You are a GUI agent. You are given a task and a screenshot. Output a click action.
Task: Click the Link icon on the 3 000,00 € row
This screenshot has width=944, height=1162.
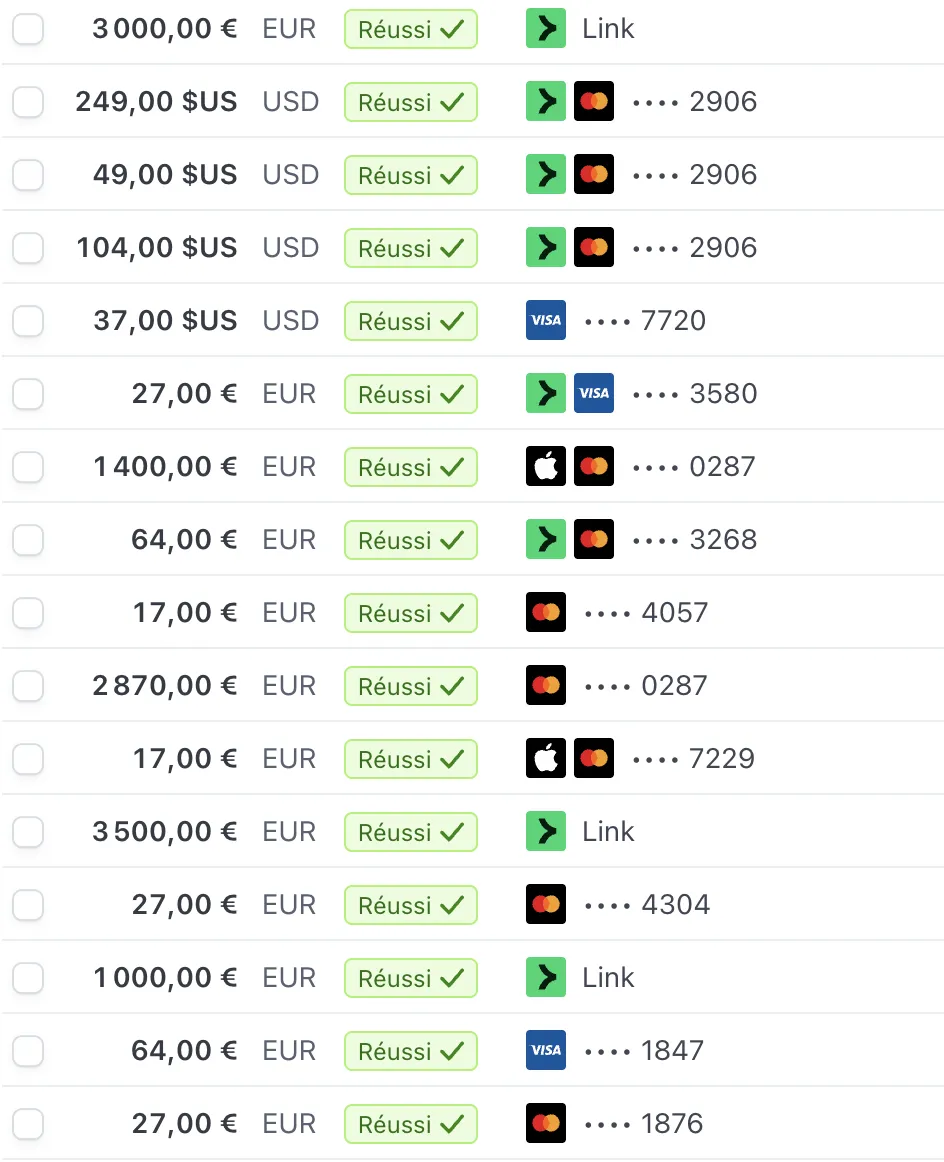click(x=546, y=28)
